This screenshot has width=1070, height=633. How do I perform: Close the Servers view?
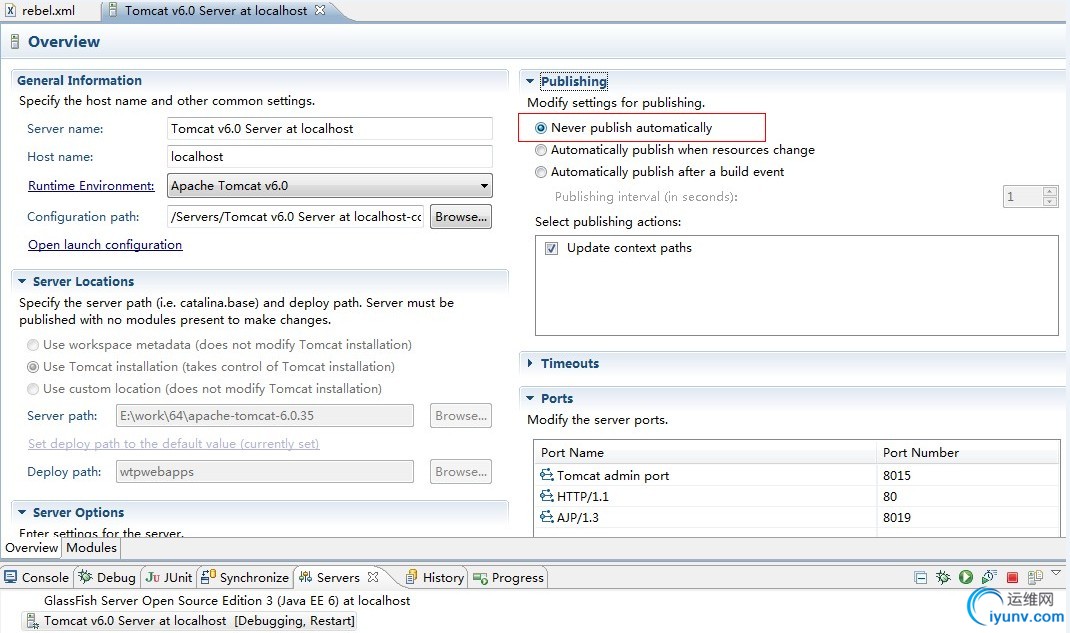click(373, 577)
